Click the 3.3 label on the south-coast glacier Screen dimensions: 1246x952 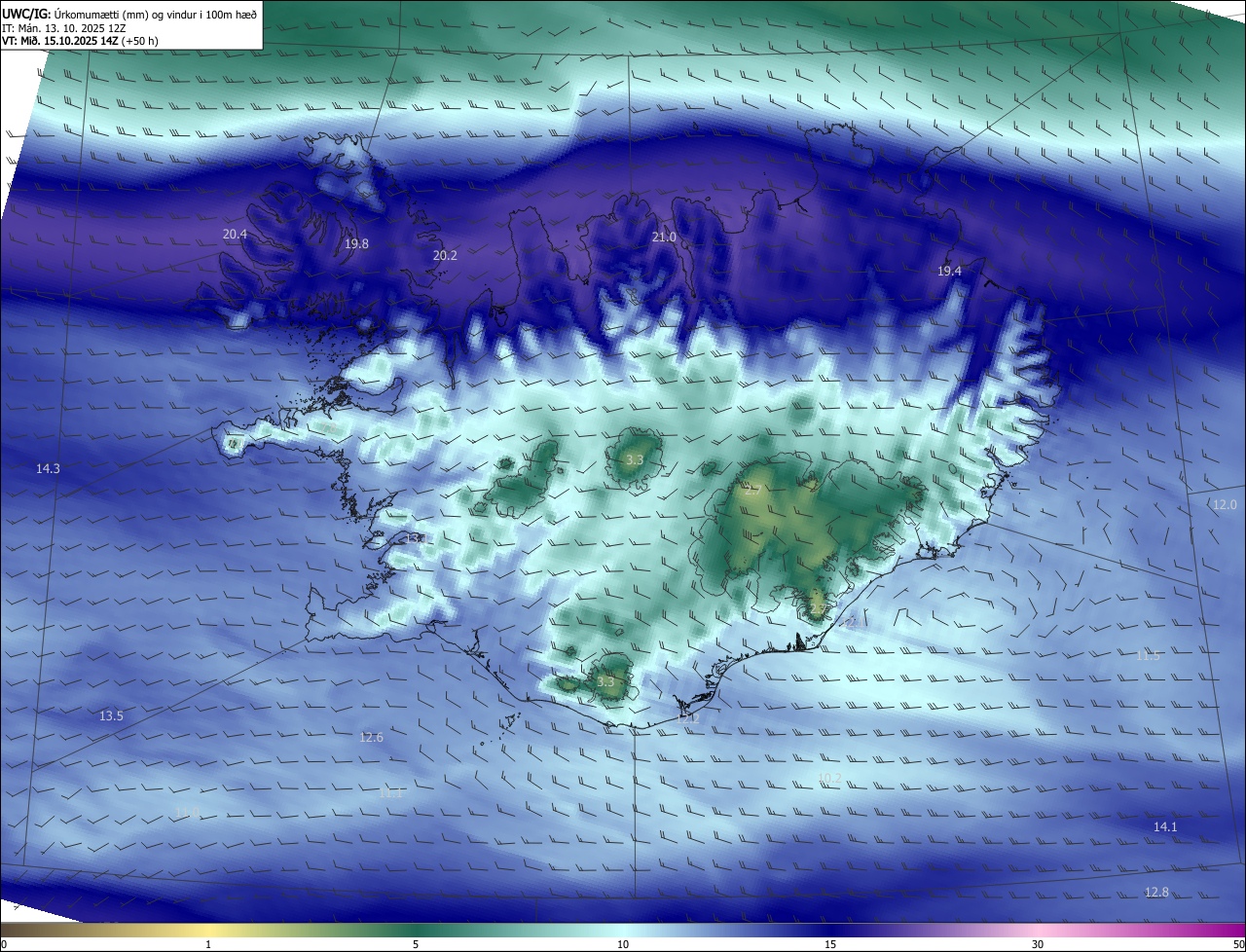(605, 682)
